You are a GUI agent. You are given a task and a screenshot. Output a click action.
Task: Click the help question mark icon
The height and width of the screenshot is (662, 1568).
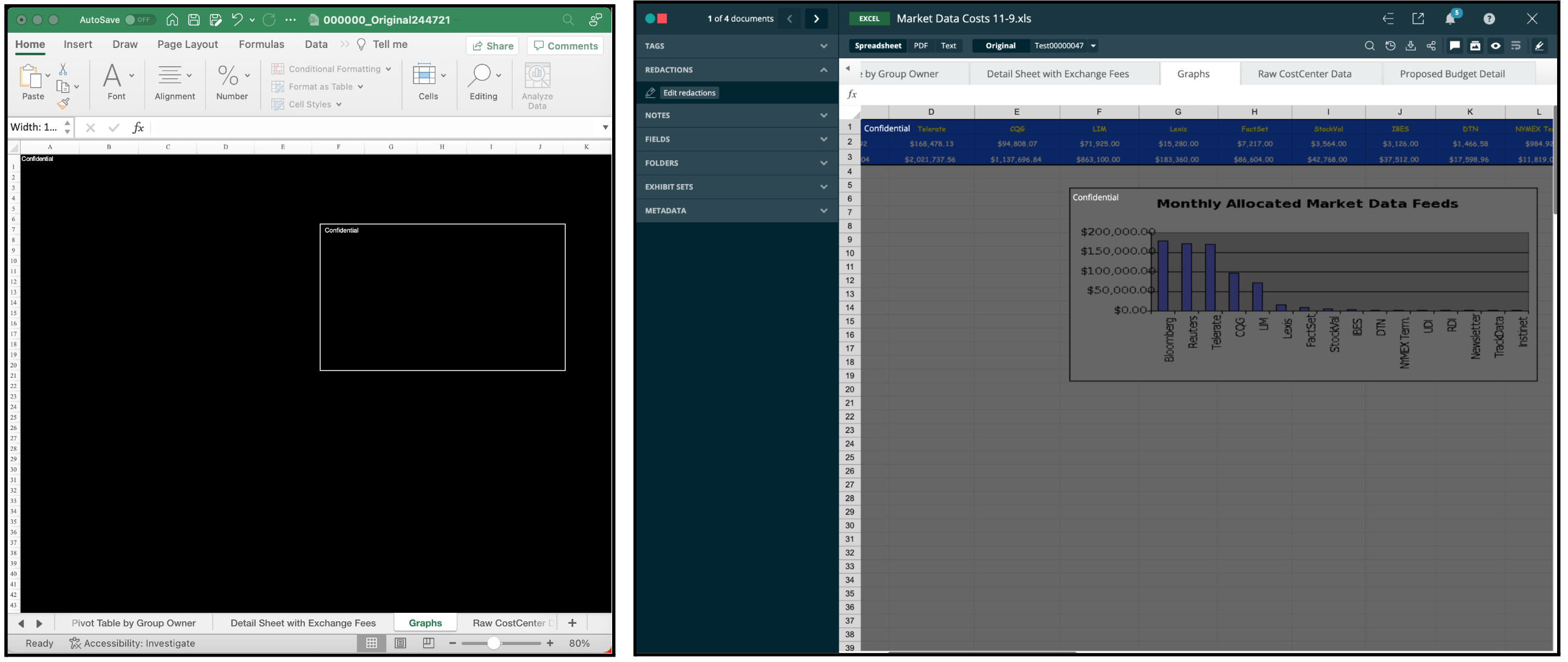coord(1489,18)
